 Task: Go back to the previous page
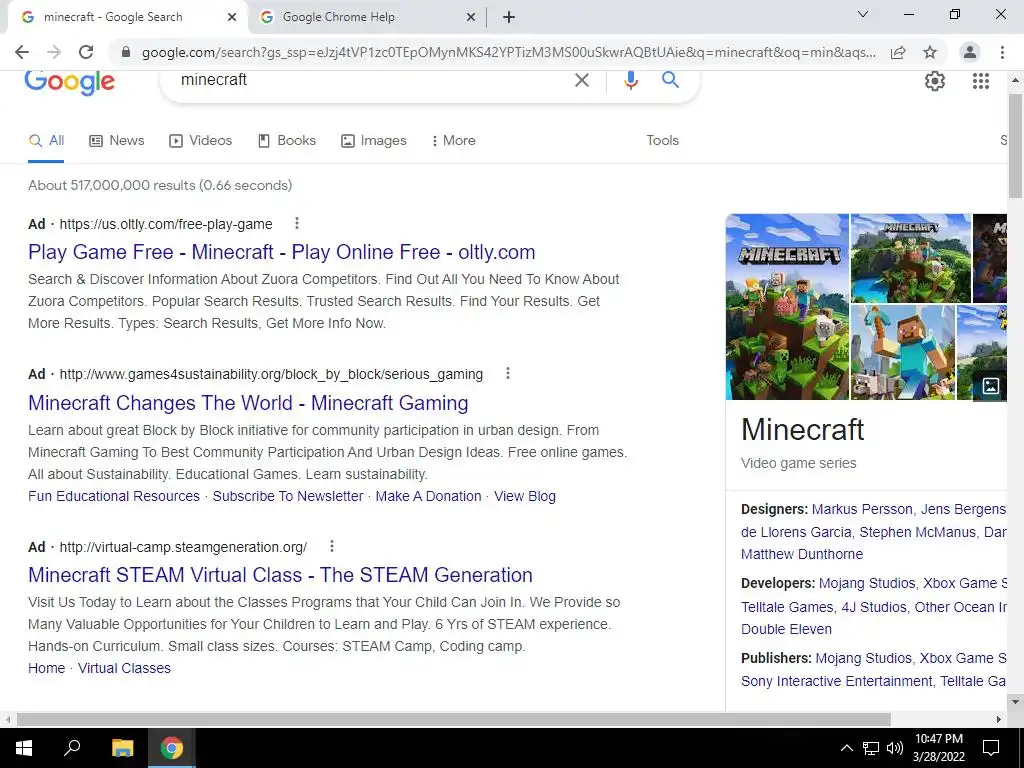click(22, 52)
